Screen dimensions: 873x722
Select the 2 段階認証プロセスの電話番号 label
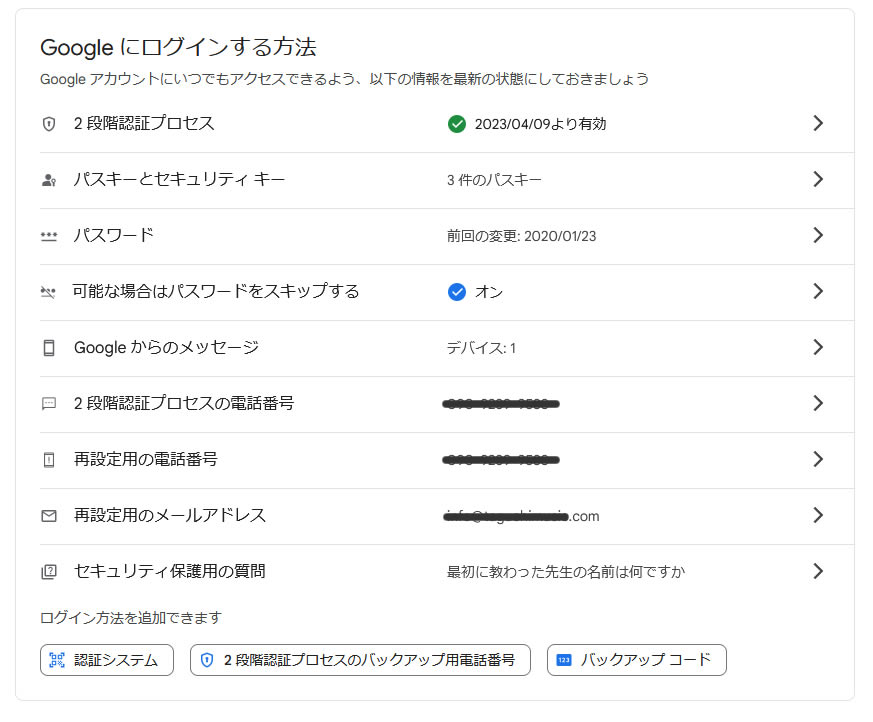click(x=184, y=403)
